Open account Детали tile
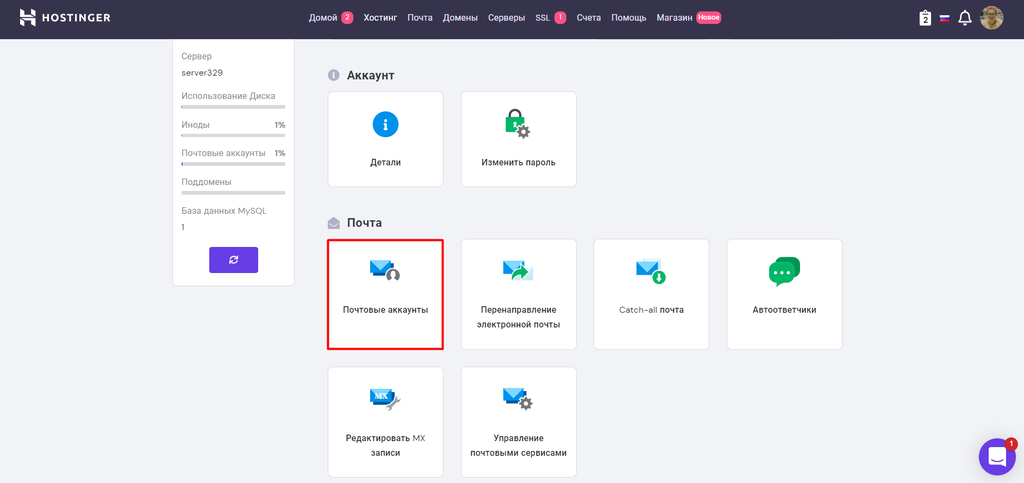The width and height of the screenshot is (1024, 483). (385, 139)
